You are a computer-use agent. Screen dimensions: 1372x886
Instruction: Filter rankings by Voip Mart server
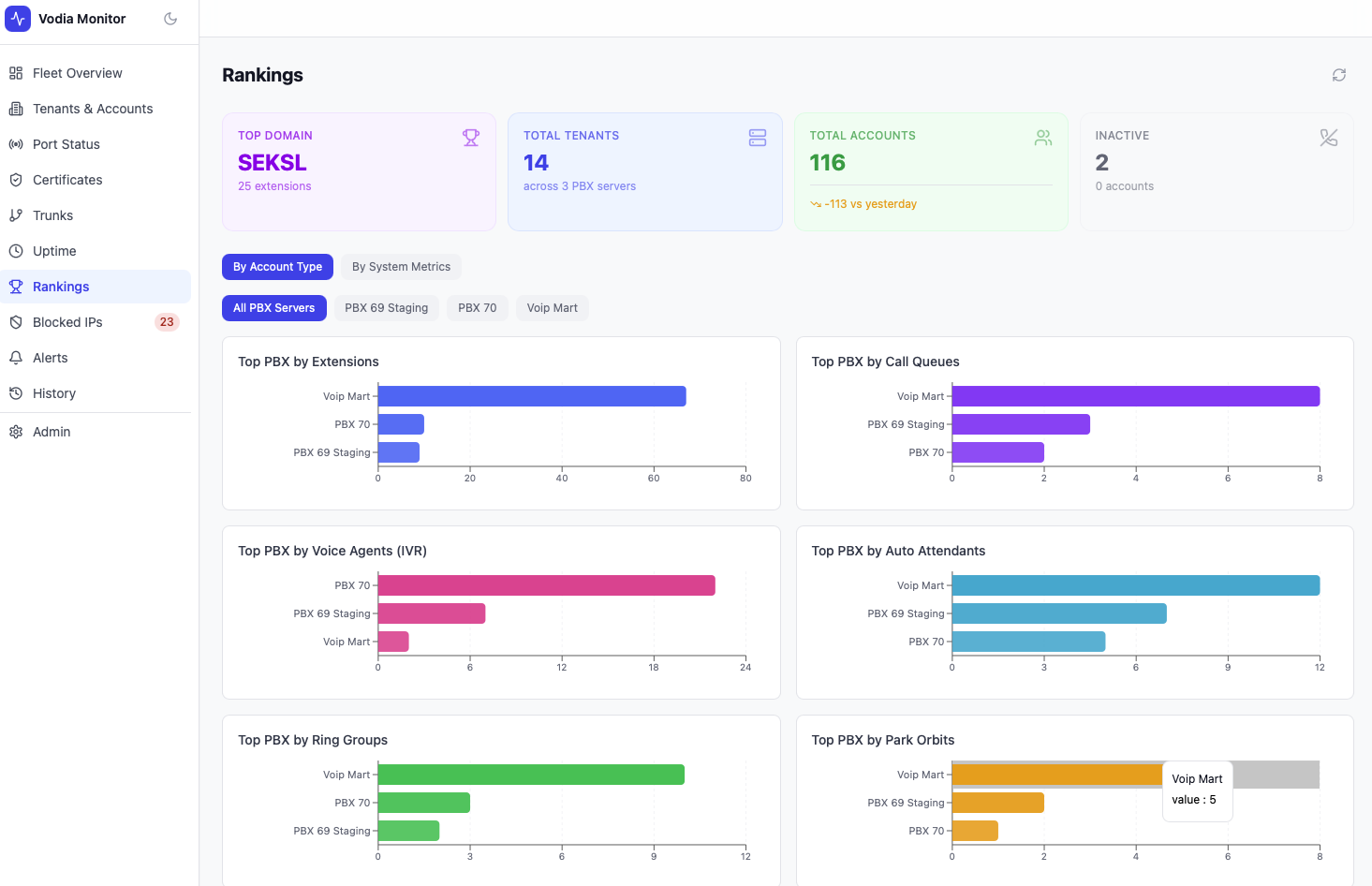click(552, 308)
